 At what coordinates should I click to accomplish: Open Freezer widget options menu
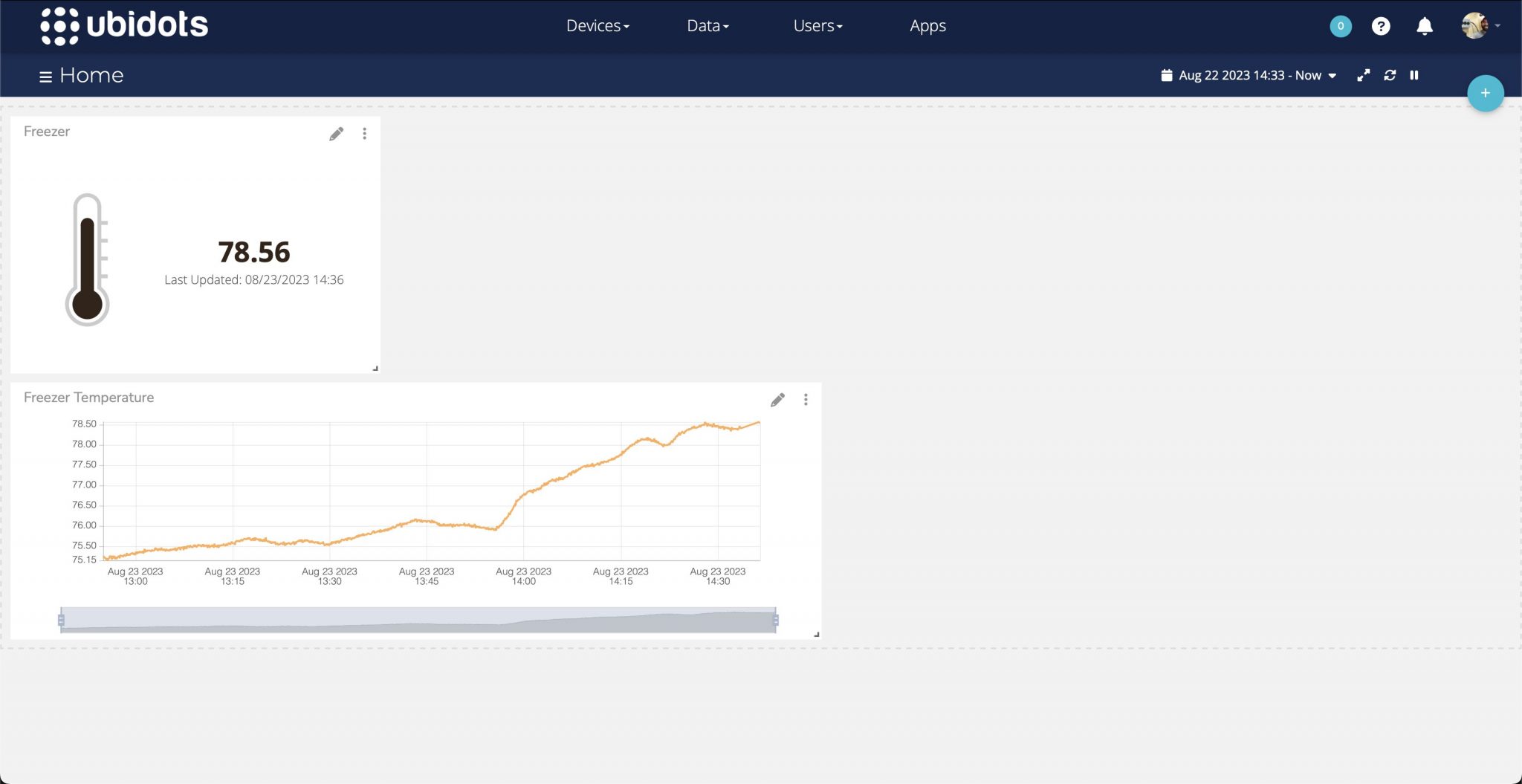(x=364, y=134)
